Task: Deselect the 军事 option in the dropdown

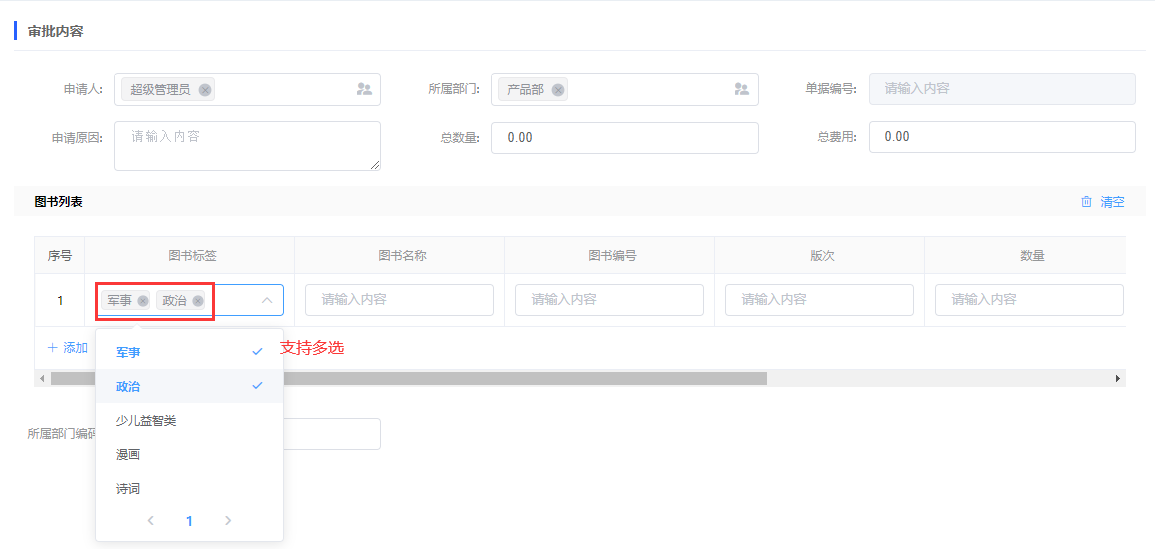Action: coord(189,352)
